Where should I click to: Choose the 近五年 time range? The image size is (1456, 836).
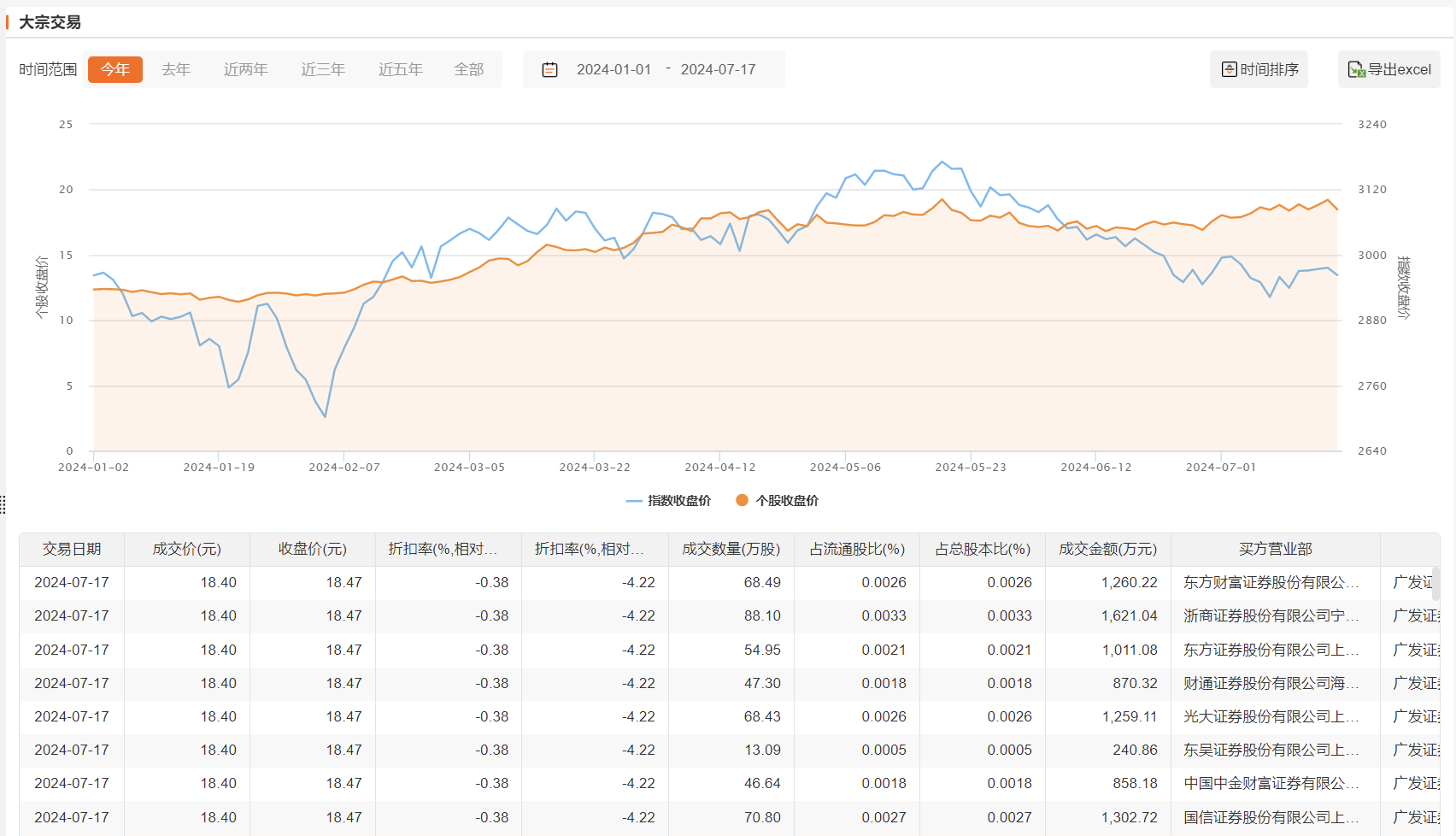click(x=401, y=70)
